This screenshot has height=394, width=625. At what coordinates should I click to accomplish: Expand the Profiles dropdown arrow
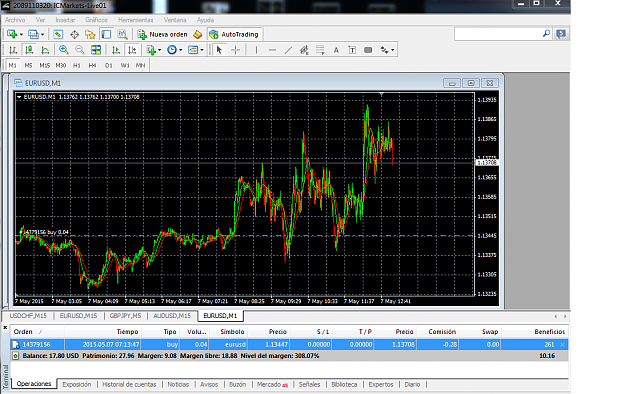point(42,35)
